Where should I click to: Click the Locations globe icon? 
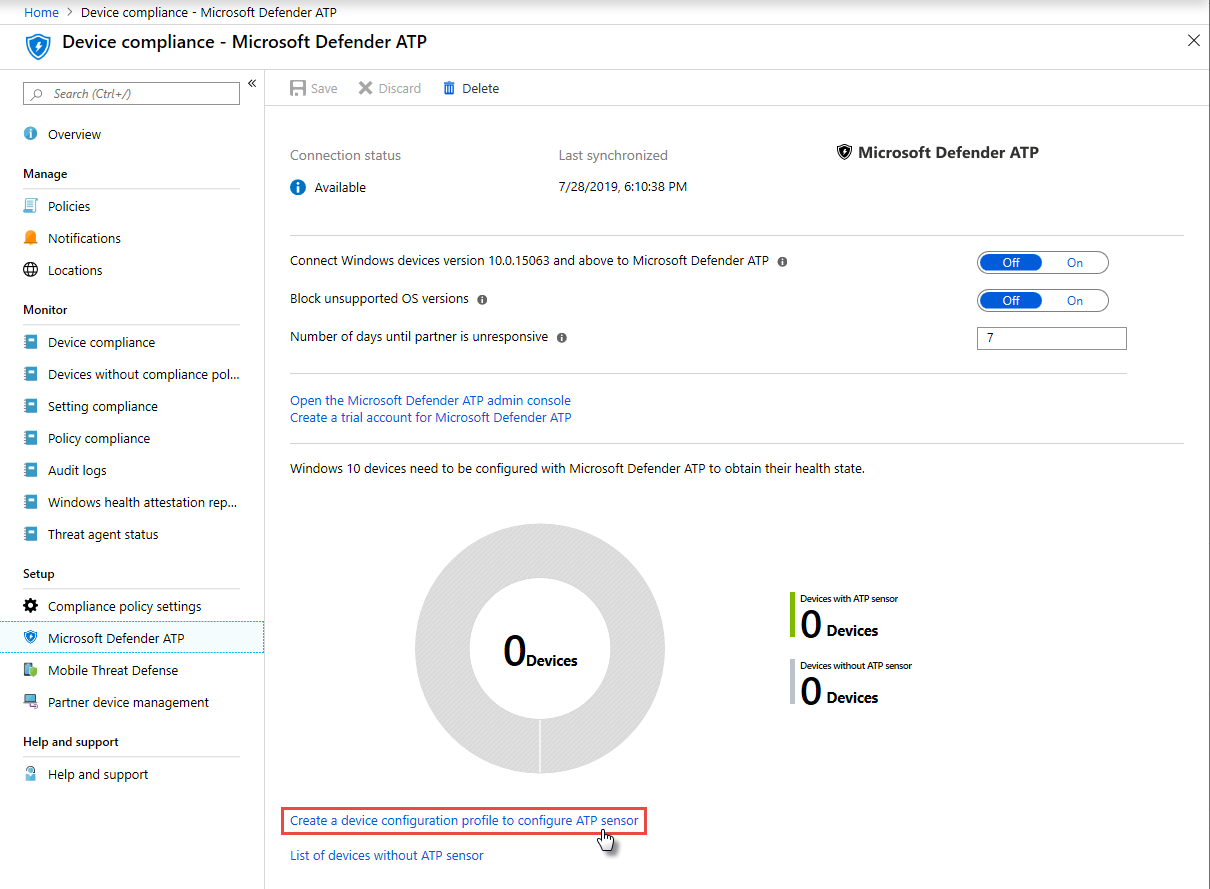click(30, 270)
